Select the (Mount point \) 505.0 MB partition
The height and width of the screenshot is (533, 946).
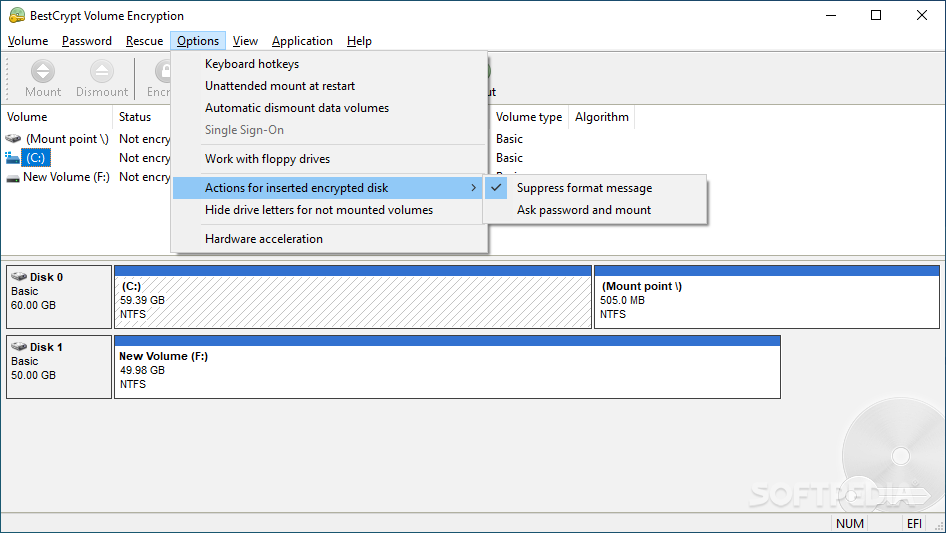point(767,297)
